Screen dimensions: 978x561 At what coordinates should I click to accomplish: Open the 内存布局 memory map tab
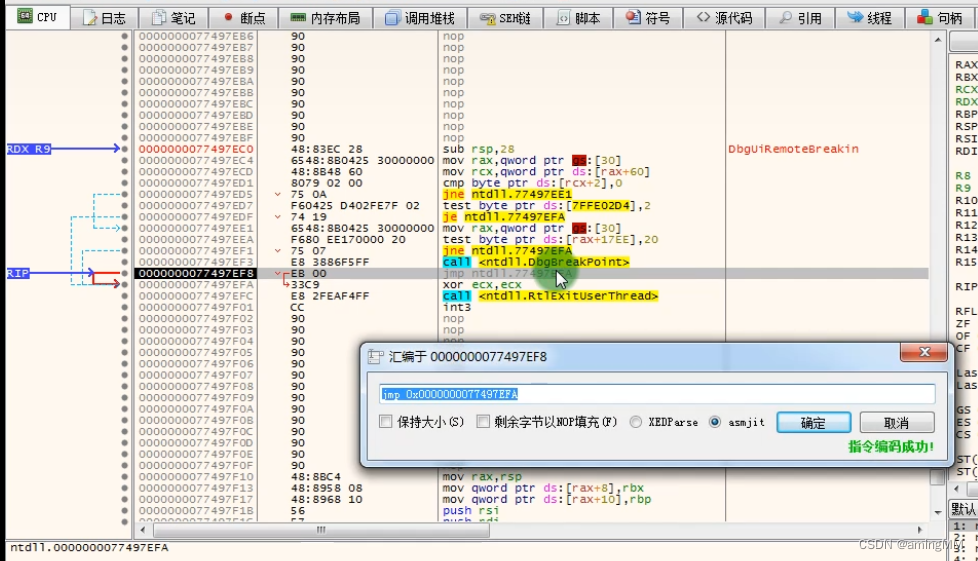coord(325,18)
